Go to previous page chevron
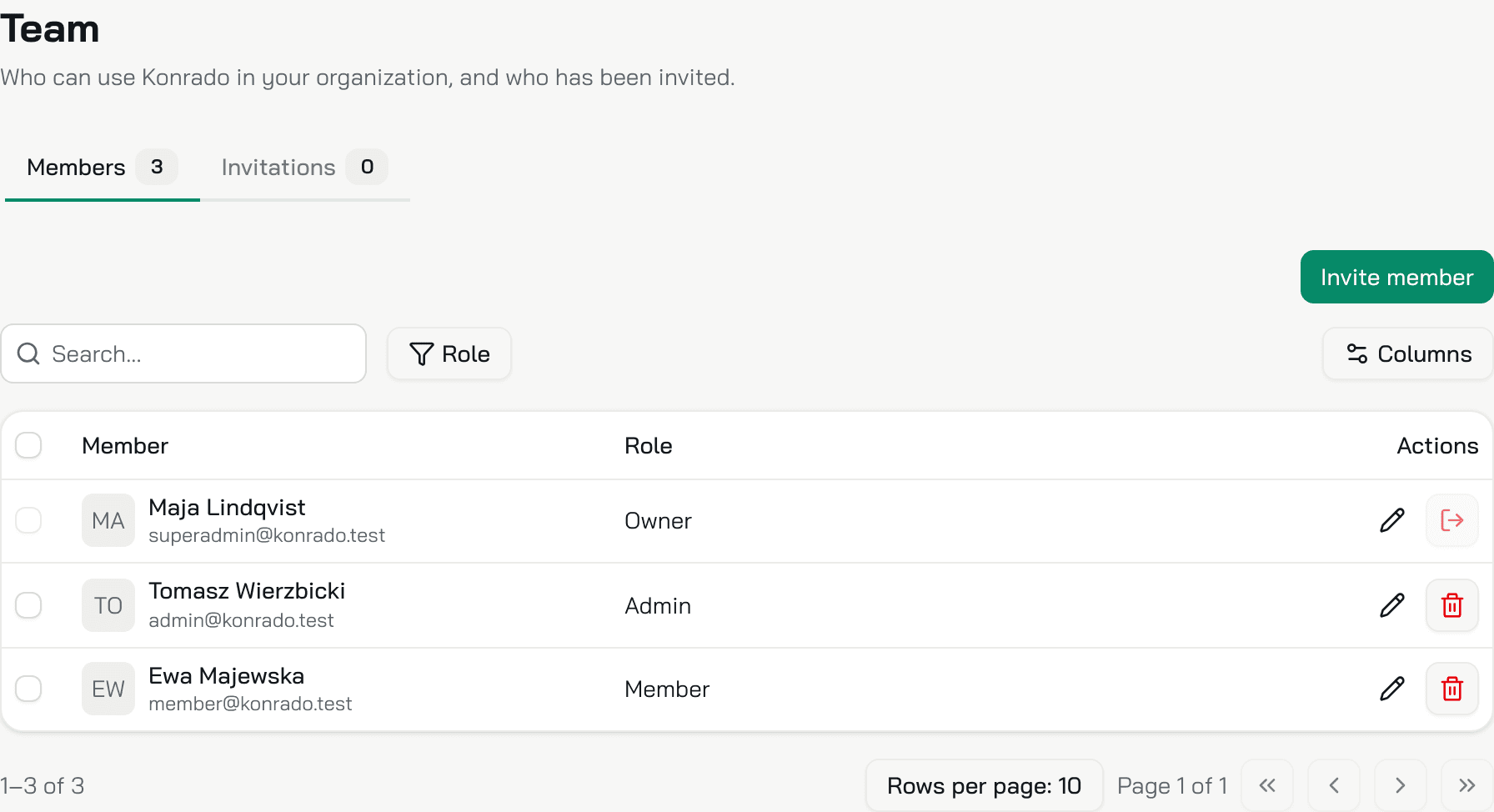Screen dimensions: 1494x812 (1334, 785)
